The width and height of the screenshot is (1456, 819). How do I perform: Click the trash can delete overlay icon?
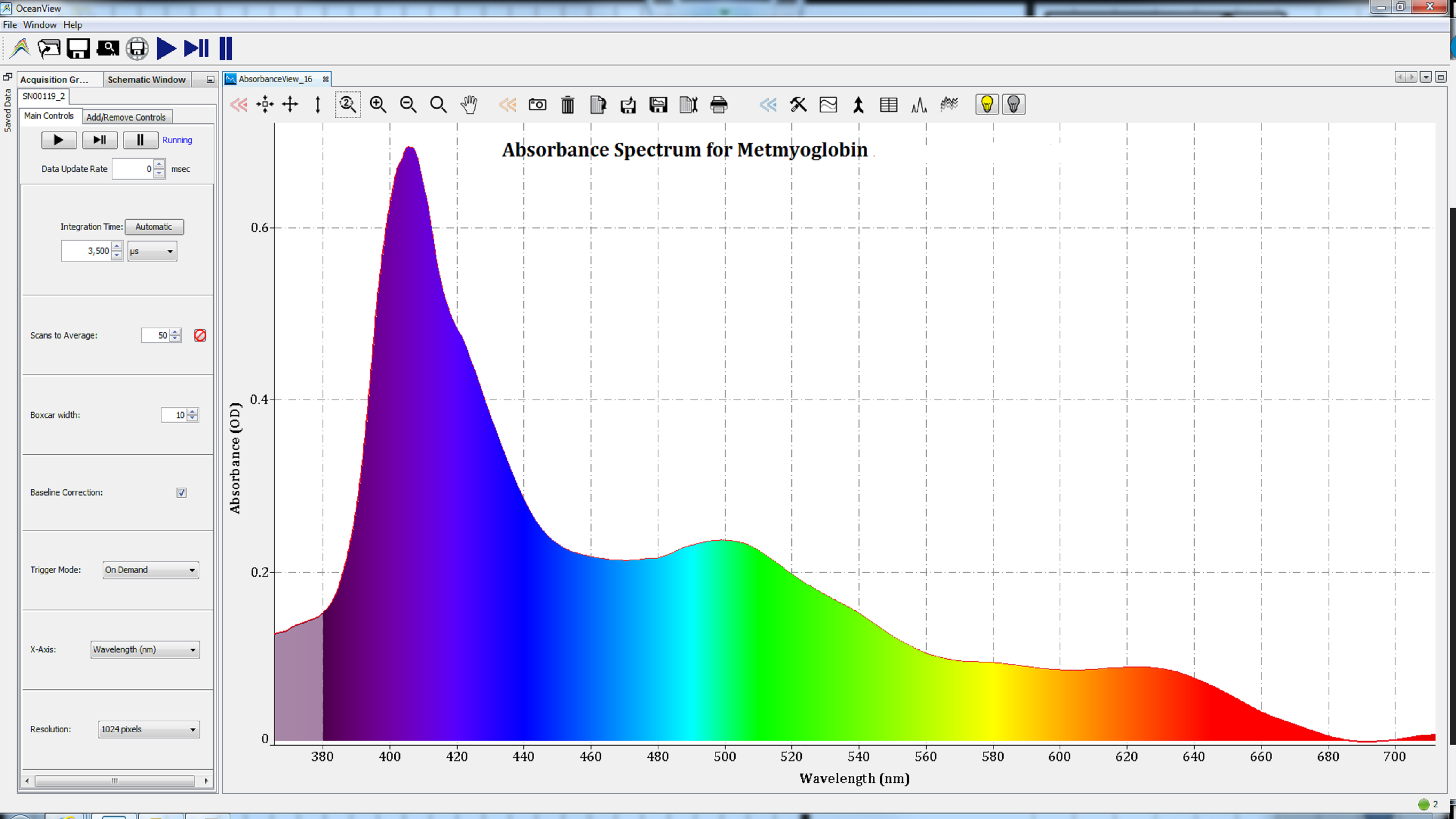567,105
